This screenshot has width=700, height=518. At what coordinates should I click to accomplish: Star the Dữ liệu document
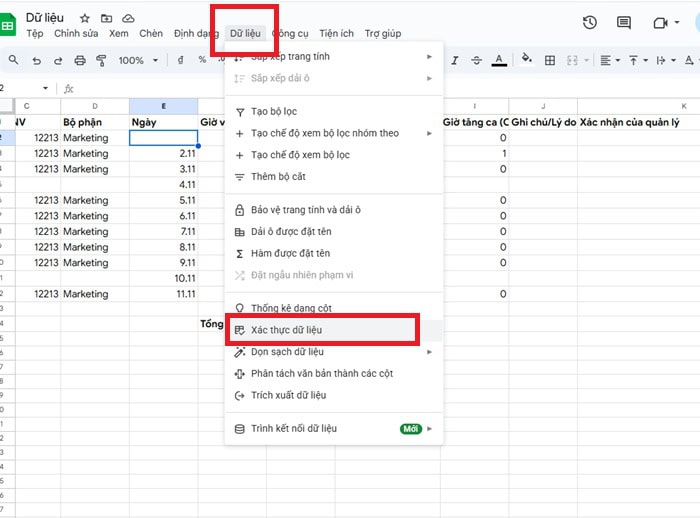click(85, 18)
